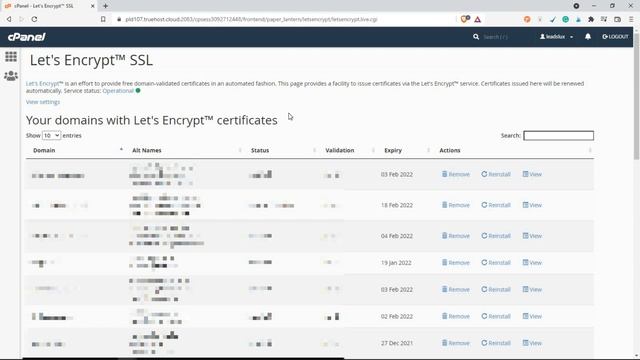This screenshot has width=640, height=360.
Task: Remove certificate expiring 27 Dec 2021
Action: point(456,343)
